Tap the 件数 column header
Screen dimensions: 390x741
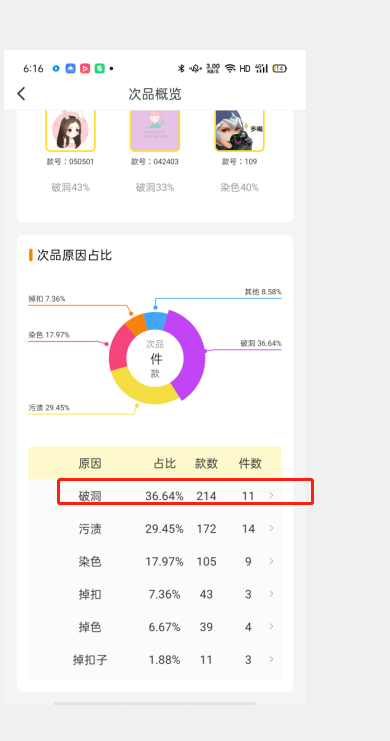point(250,463)
